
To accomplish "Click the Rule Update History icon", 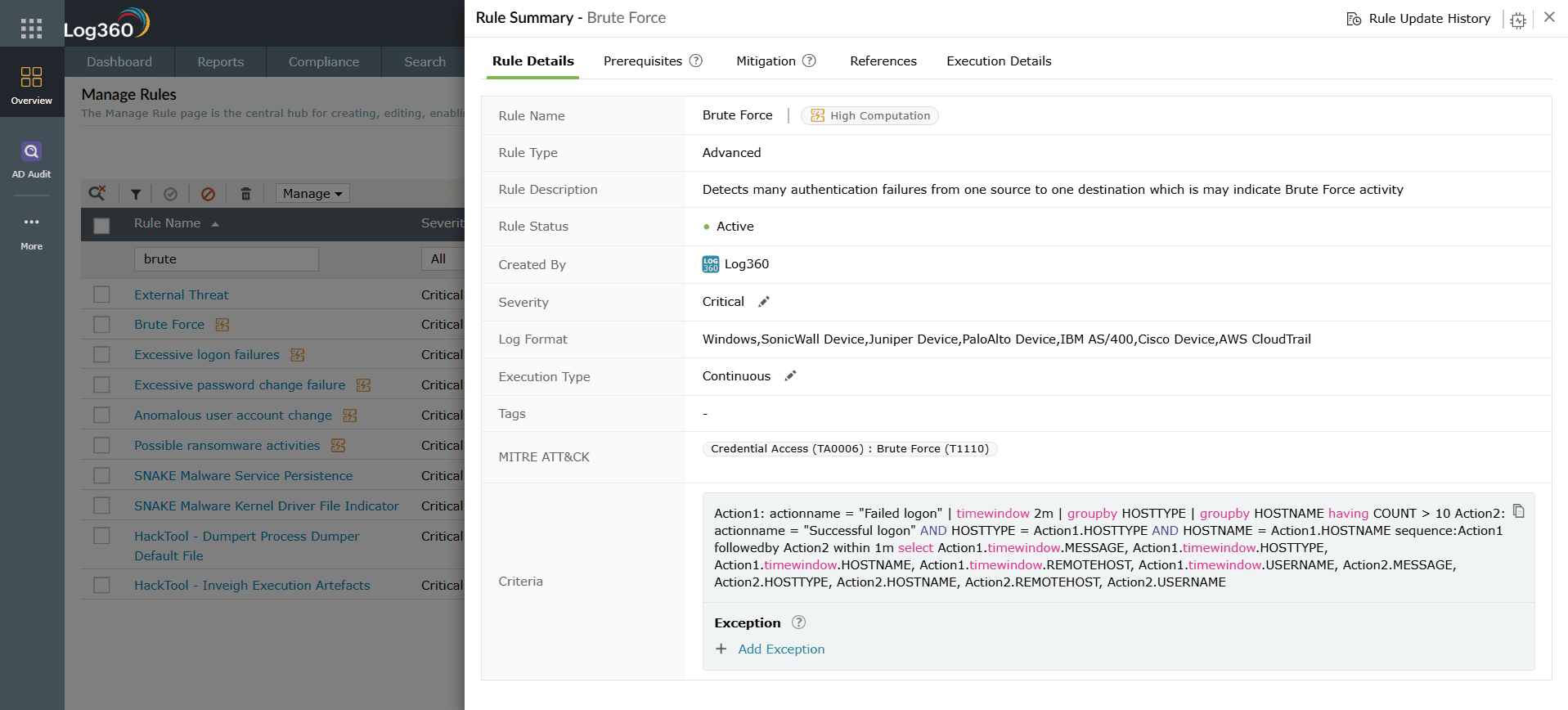I will (x=1354, y=19).
